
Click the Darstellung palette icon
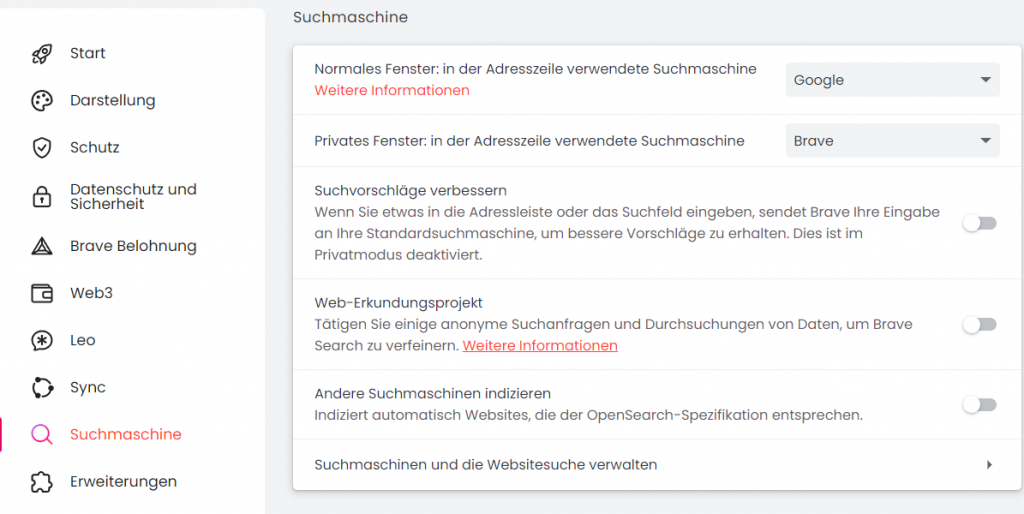pos(42,101)
